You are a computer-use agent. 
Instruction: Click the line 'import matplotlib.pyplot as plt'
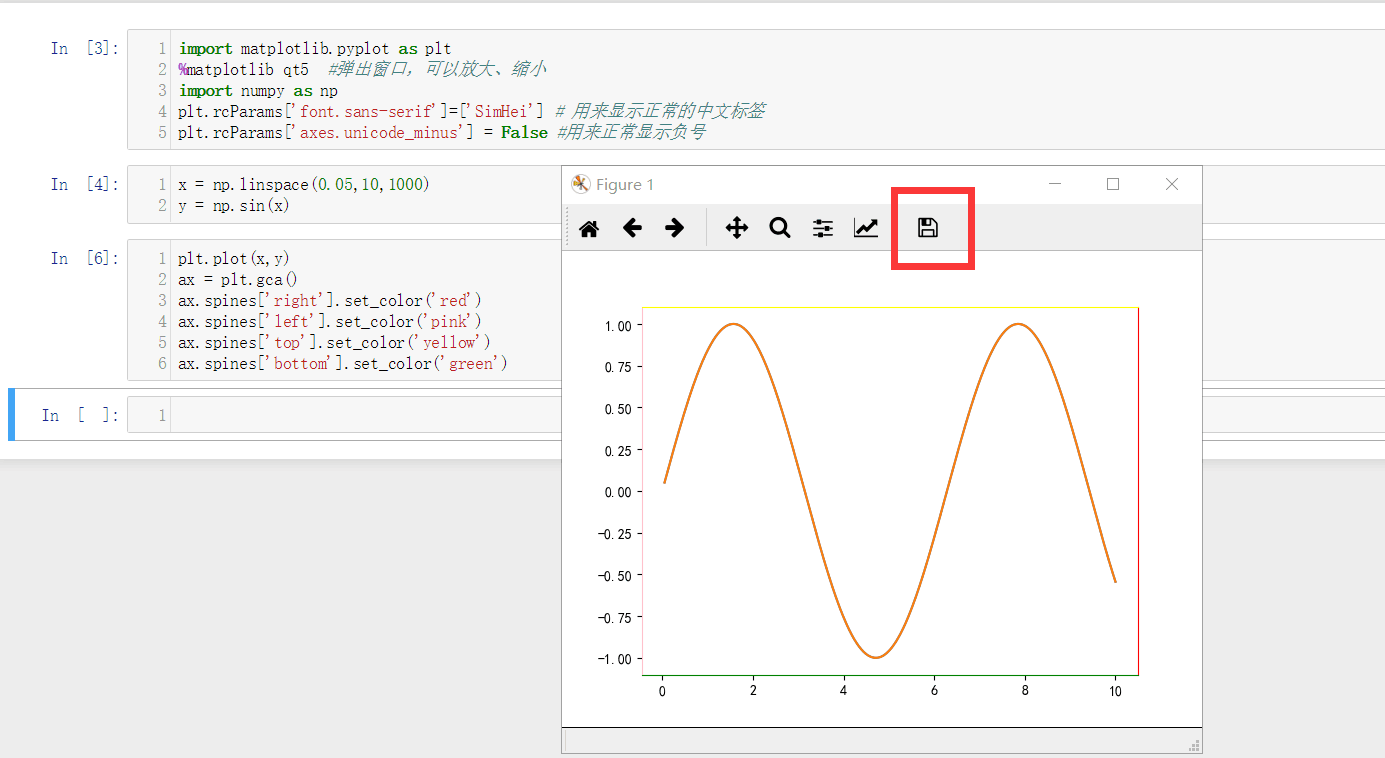[315, 49]
